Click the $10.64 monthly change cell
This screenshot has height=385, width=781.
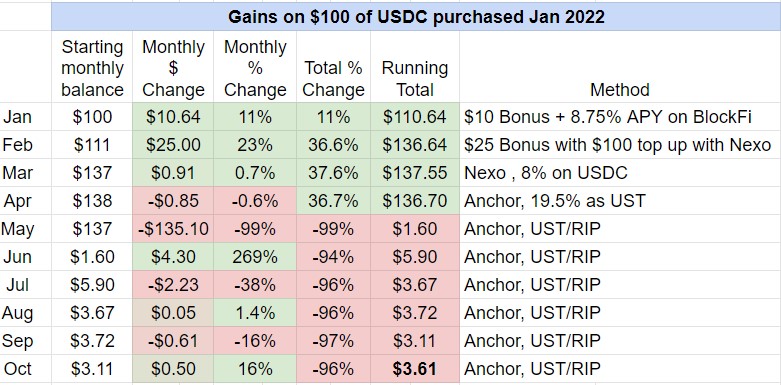point(173,117)
